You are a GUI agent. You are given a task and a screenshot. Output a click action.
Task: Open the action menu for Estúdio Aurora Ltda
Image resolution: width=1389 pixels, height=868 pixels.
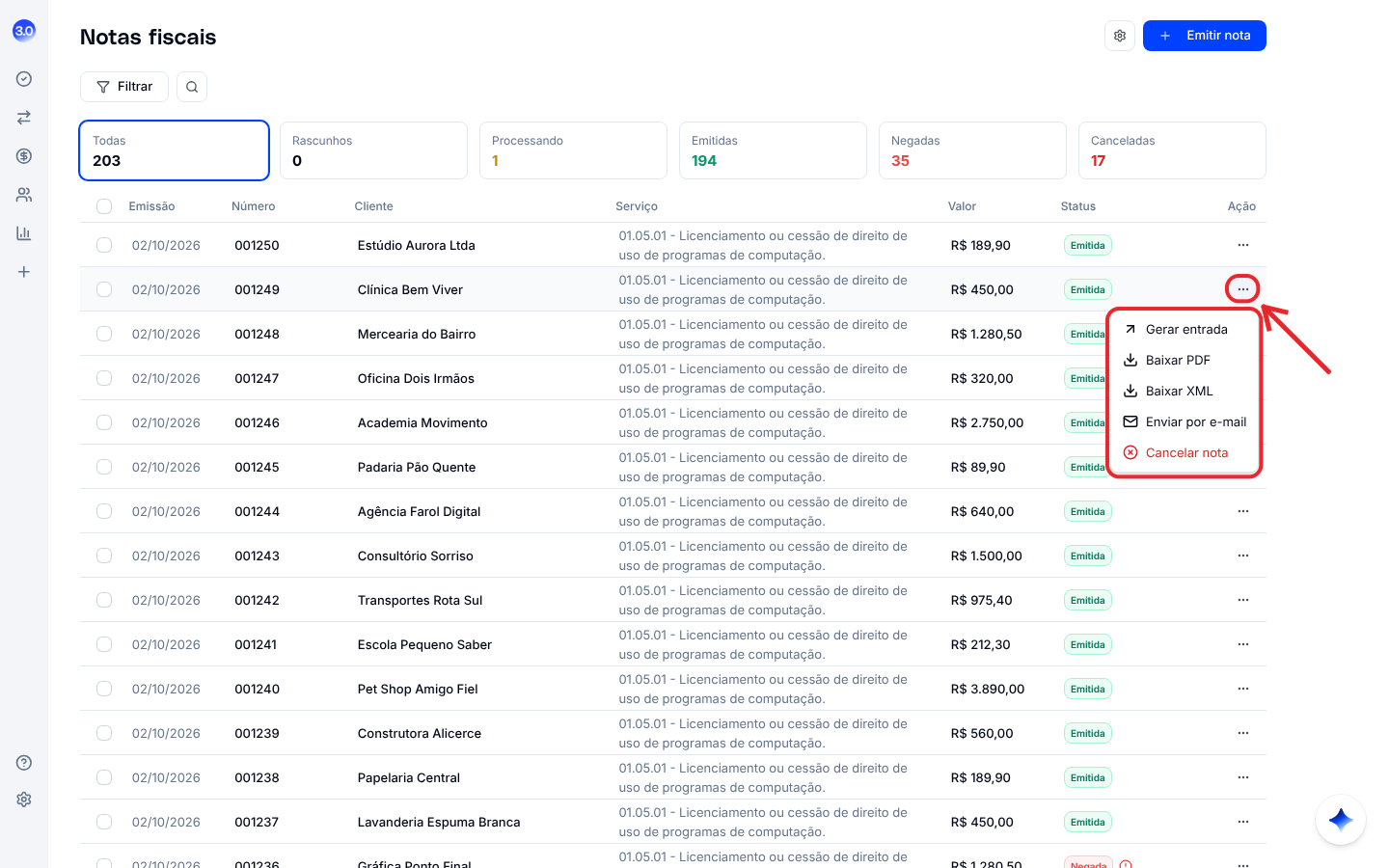(1243, 245)
